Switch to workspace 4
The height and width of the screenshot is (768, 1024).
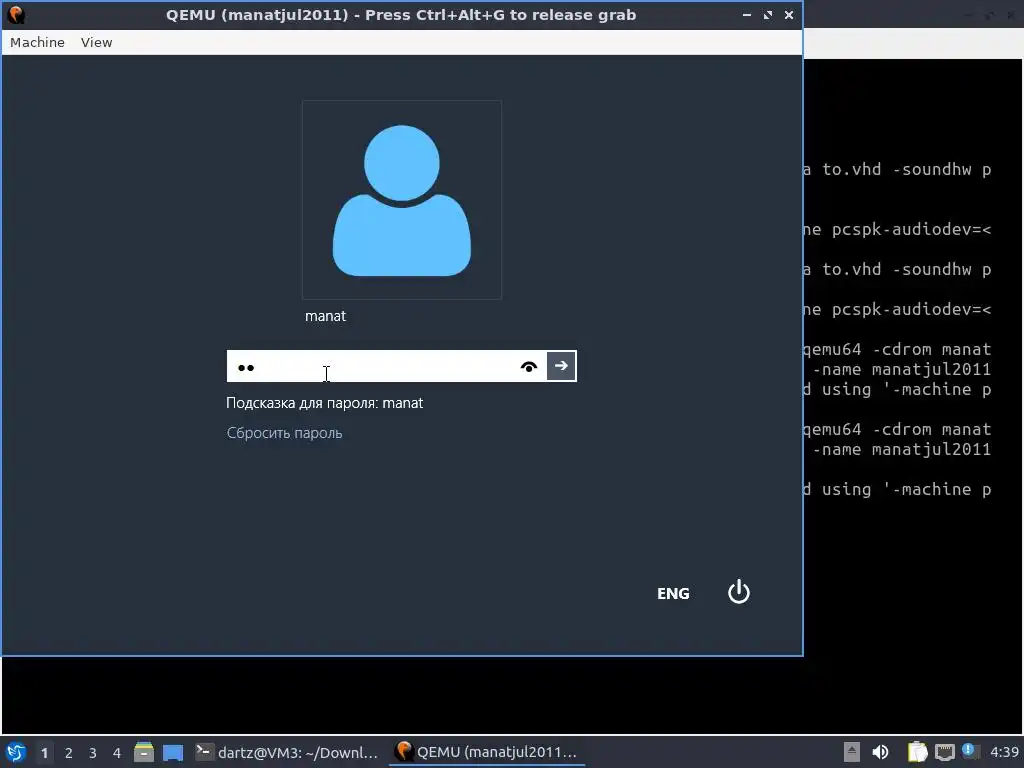tap(117, 753)
